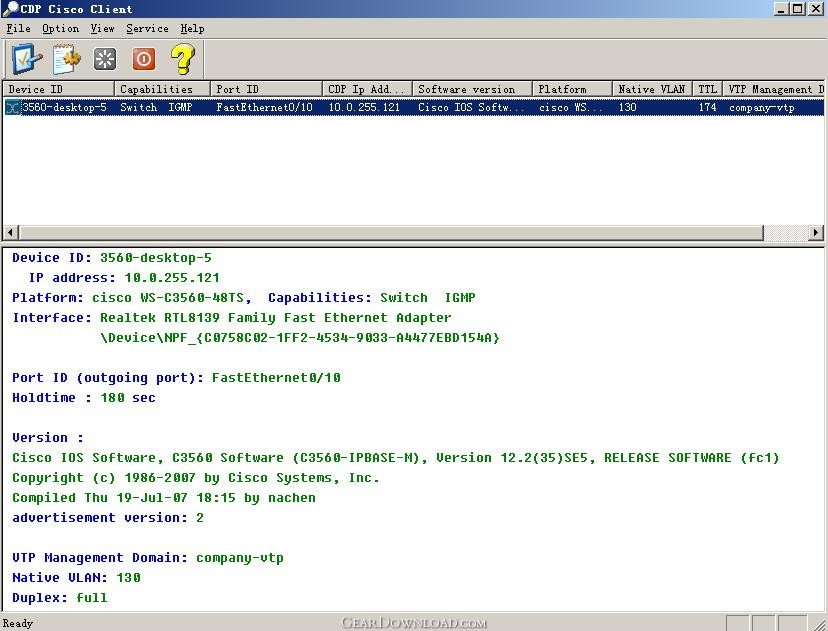Image resolution: width=828 pixels, height=631 pixels.
Task: Click the TTL column header
Action: pyautogui.click(x=707, y=89)
